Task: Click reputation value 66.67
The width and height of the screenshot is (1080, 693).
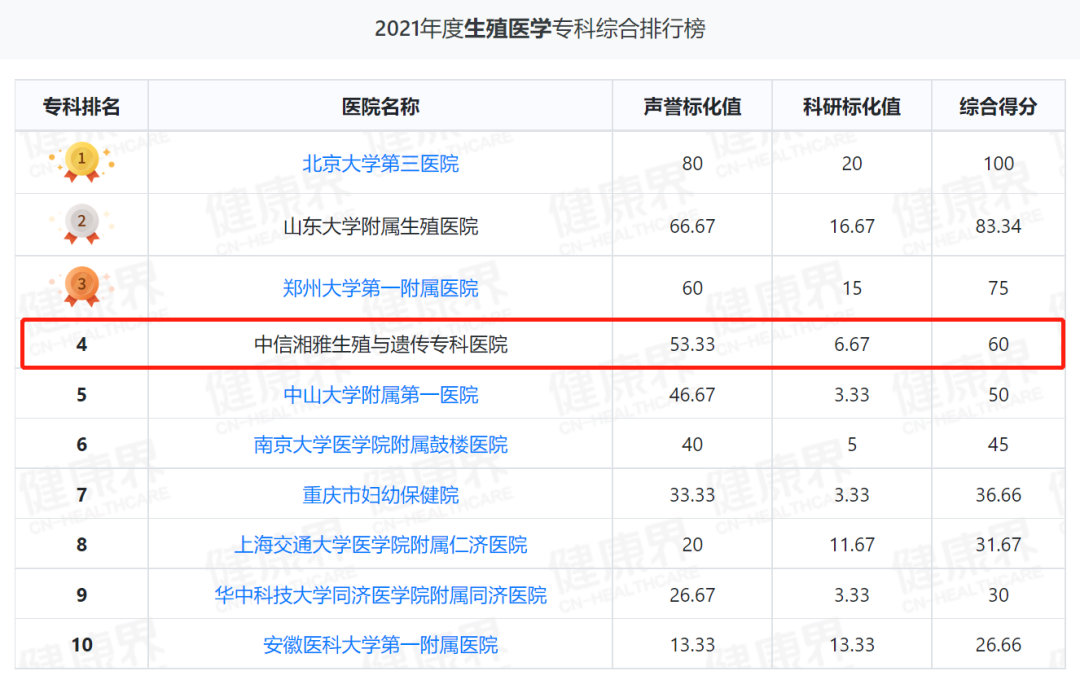Action: (x=692, y=226)
